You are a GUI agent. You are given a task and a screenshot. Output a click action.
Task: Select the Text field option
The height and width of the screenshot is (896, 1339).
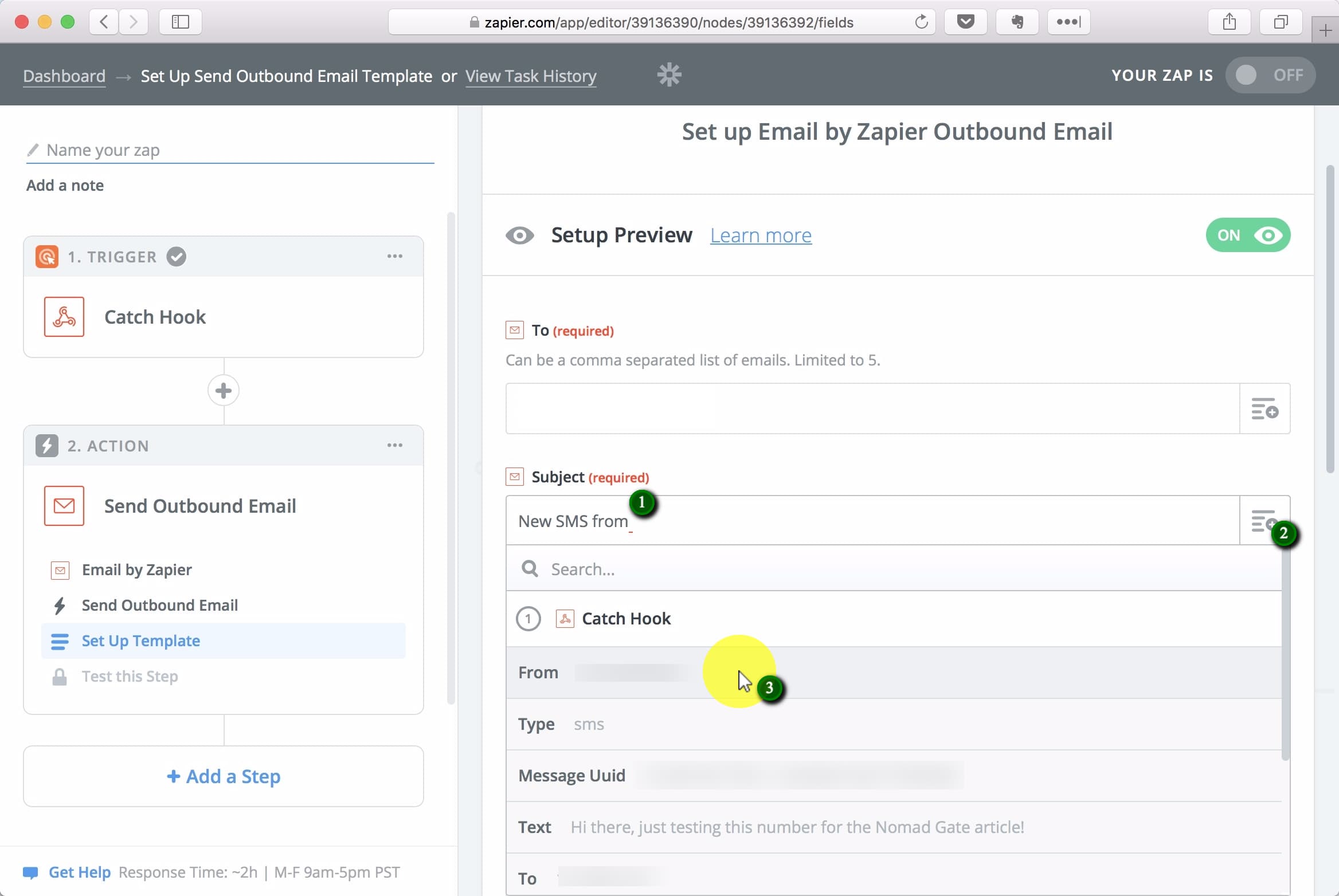click(x=894, y=828)
